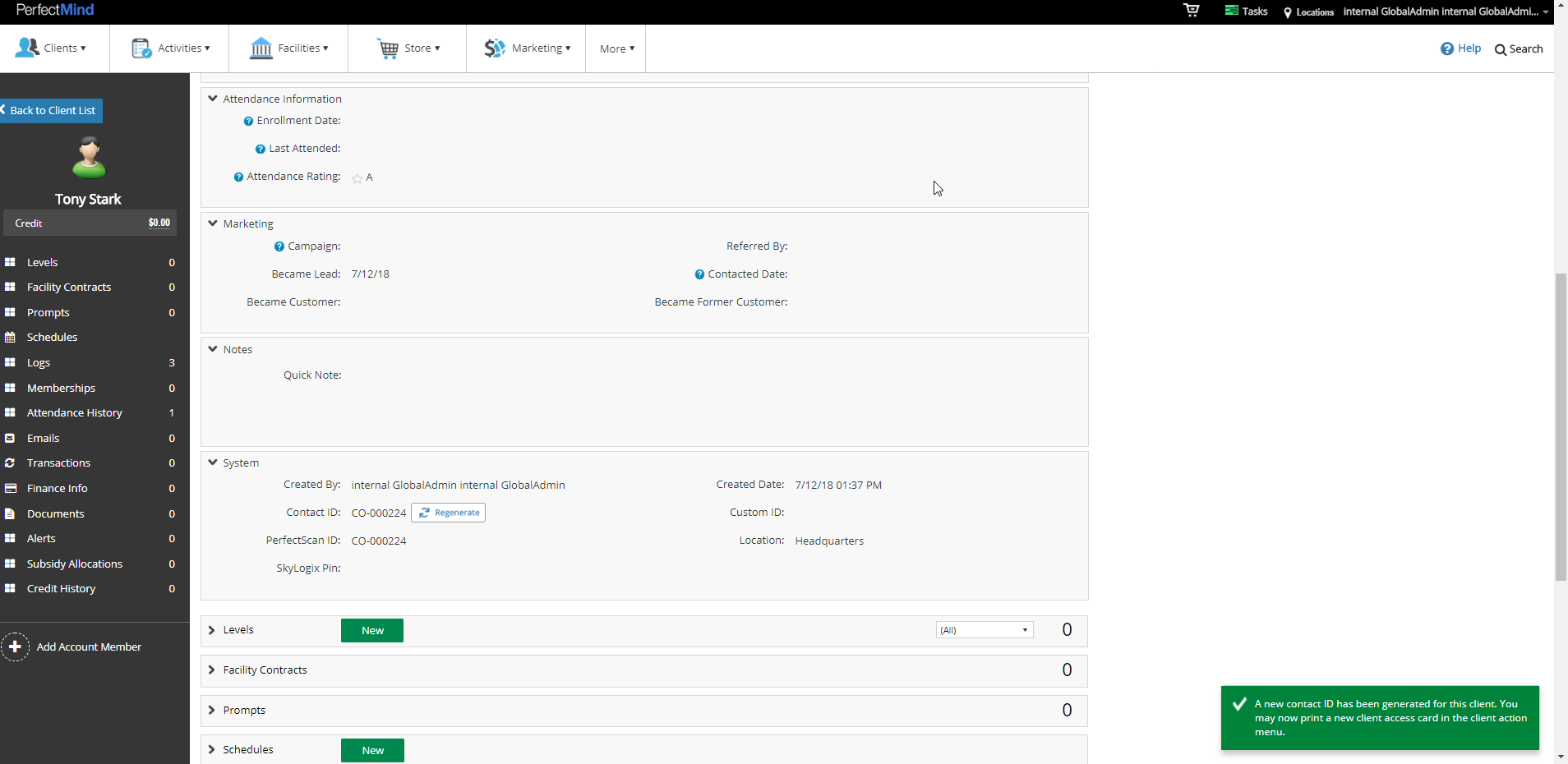Click the Help icon
This screenshot has height=764, width=1568.
[x=1447, y=48]
